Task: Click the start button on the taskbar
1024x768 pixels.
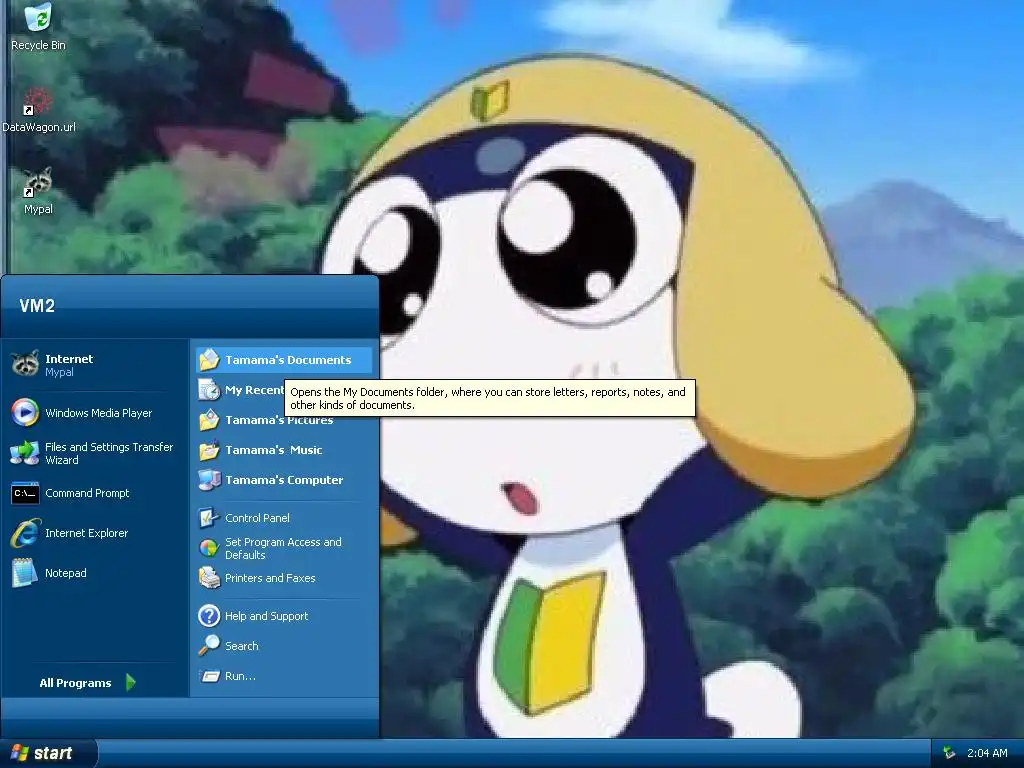Action: [48, 753]
